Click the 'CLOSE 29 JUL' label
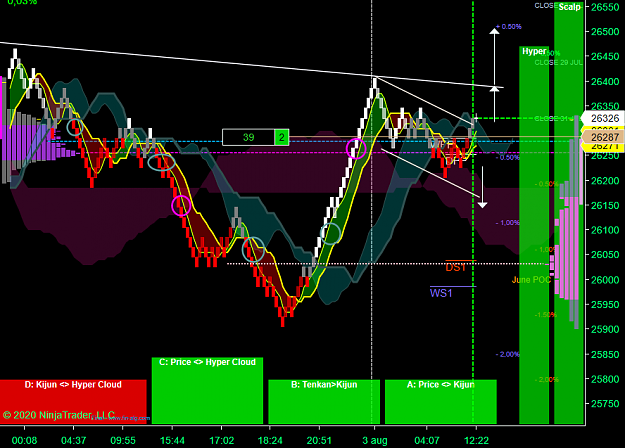Image resolution: width=625 pixels, height=448 pixels. click(558, 63)
